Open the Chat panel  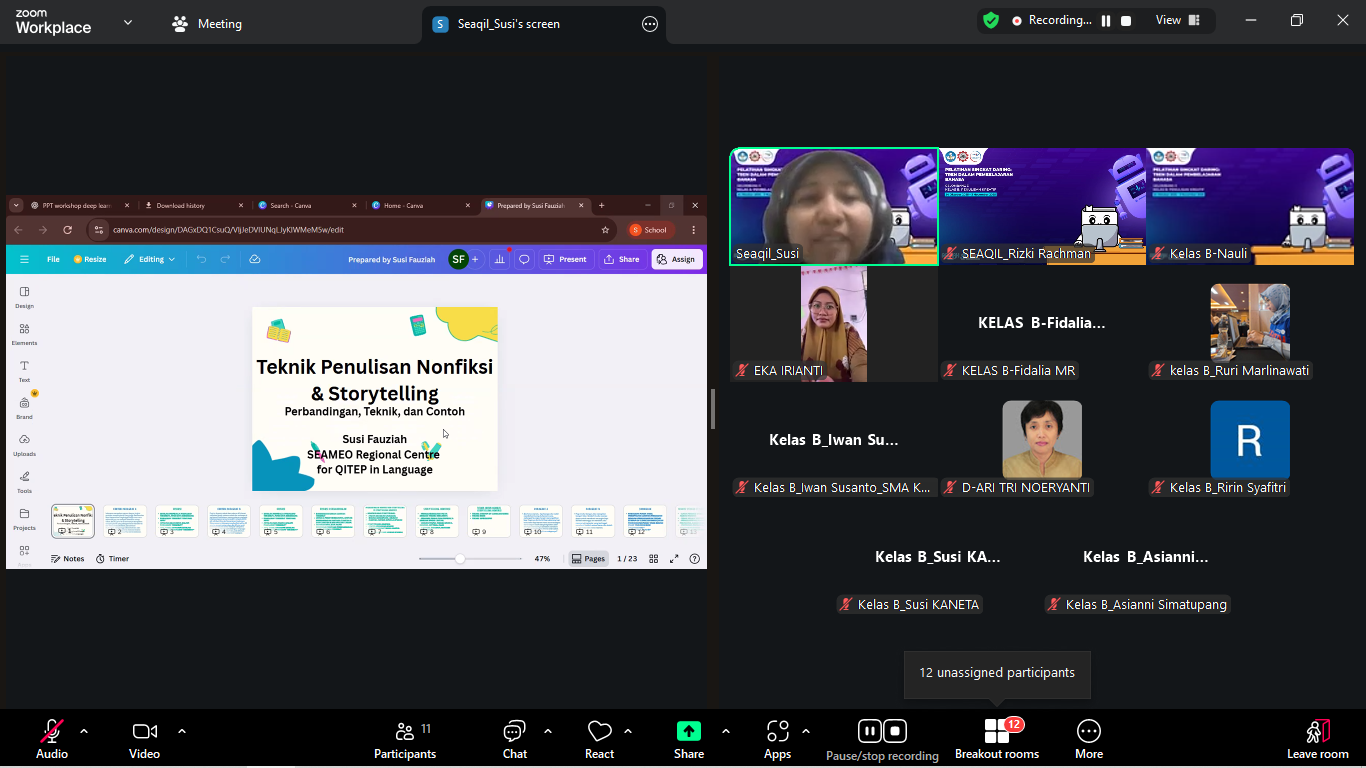pyautogui.click(x=514, y=738)
